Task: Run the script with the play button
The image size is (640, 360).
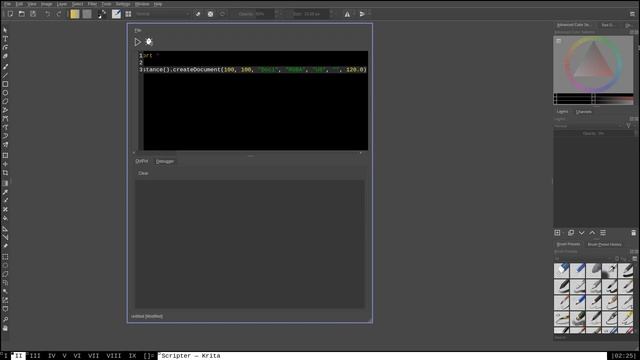Action: (138, 42)
